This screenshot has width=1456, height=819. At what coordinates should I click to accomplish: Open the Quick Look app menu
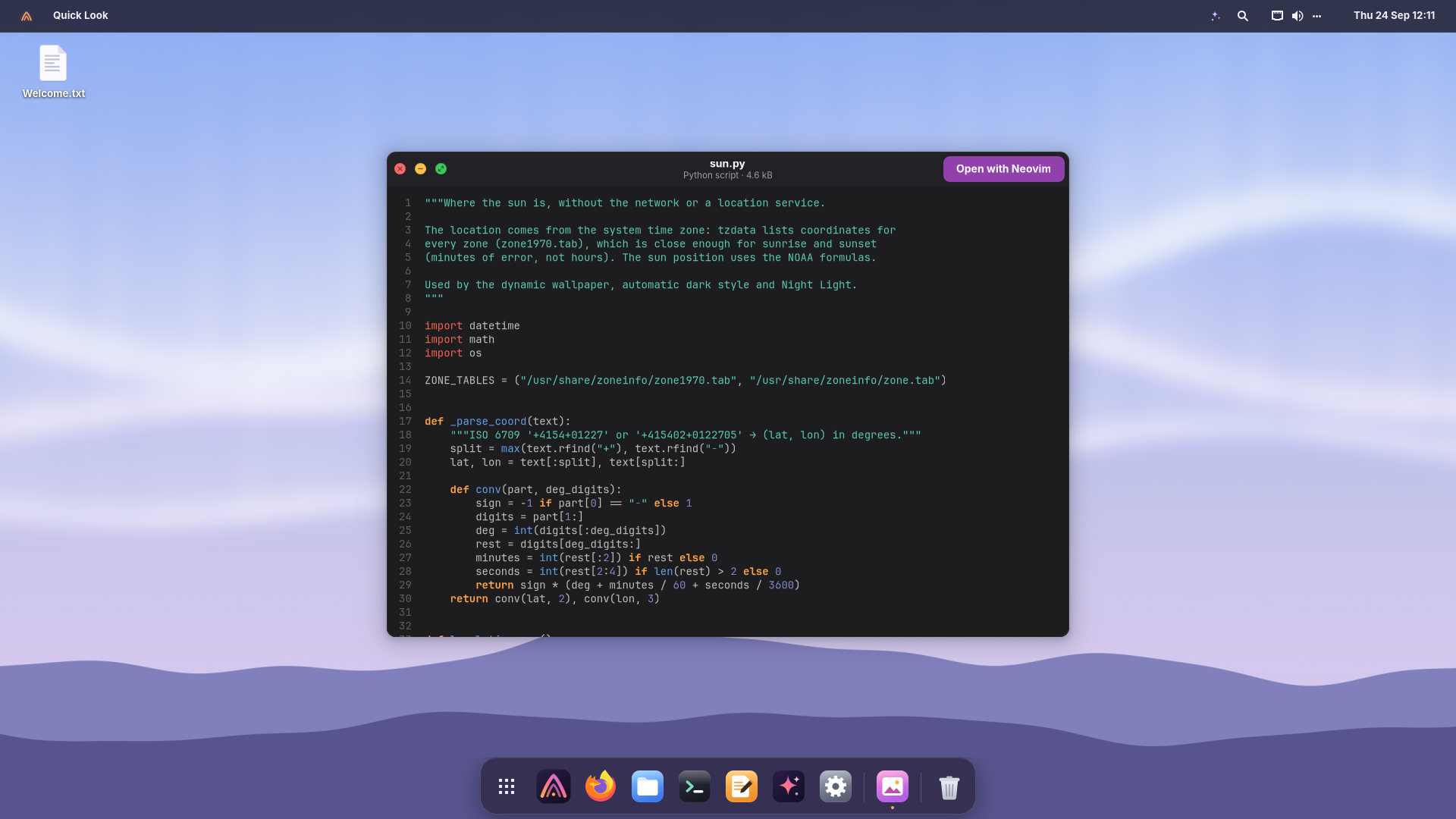click(80, 15)
